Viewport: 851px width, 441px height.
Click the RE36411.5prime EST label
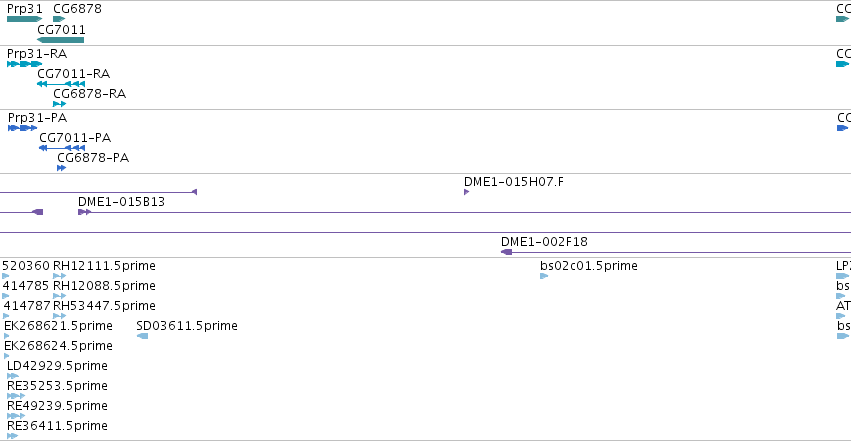[x=57, y=426]
